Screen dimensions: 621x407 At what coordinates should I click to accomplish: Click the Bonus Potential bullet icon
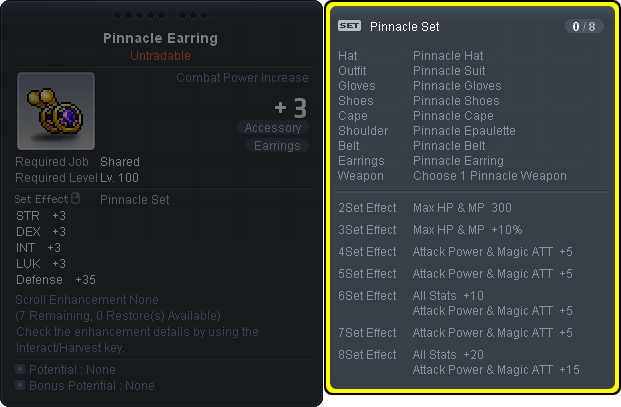(x=20, y=385)
